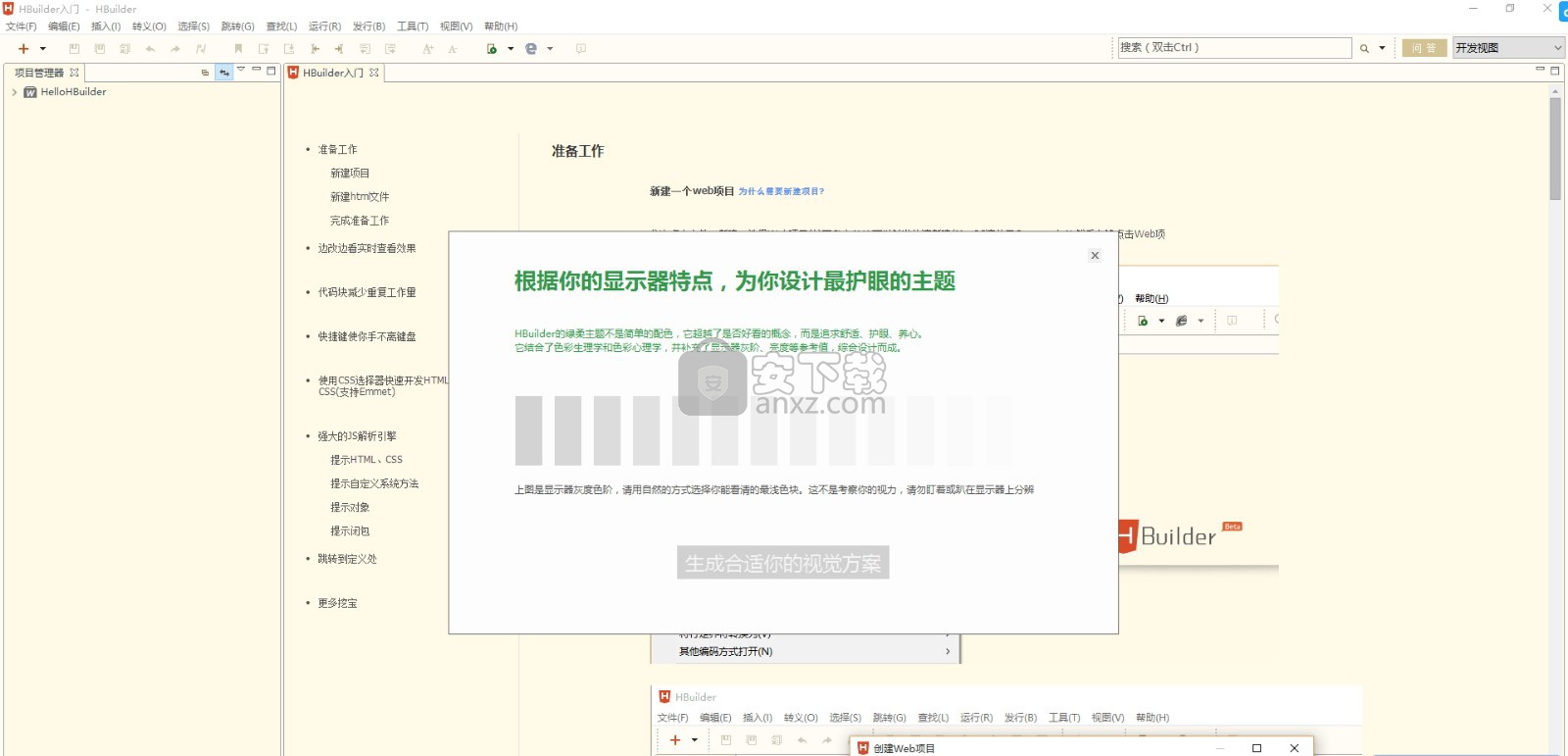Open the 转义(O) menu
1568x756 pixels.
(149, 26)
